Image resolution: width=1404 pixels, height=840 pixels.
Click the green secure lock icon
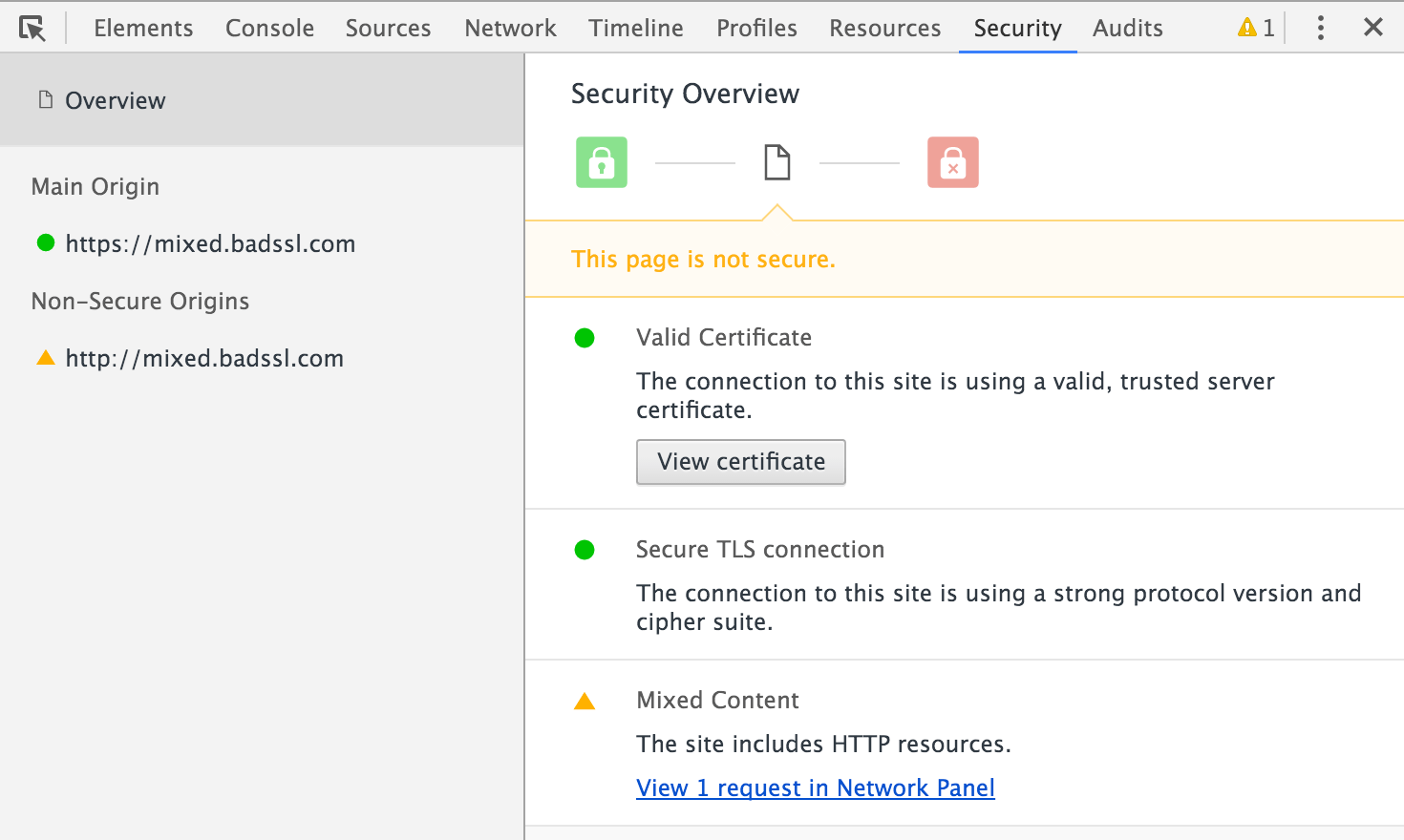point(601,162)
